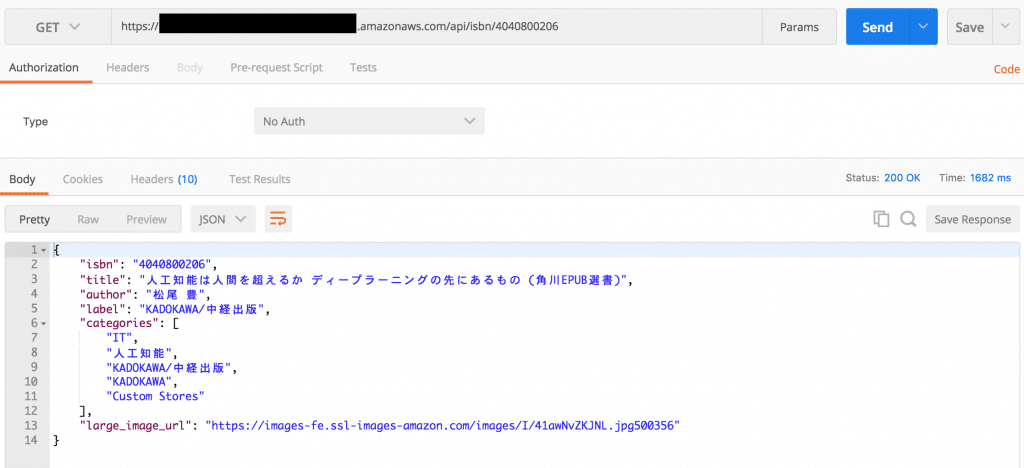The width and height of the screenshot is (1024, 468).
Task: Click the 1682 ms time value
Action: [x=990, y=178]
